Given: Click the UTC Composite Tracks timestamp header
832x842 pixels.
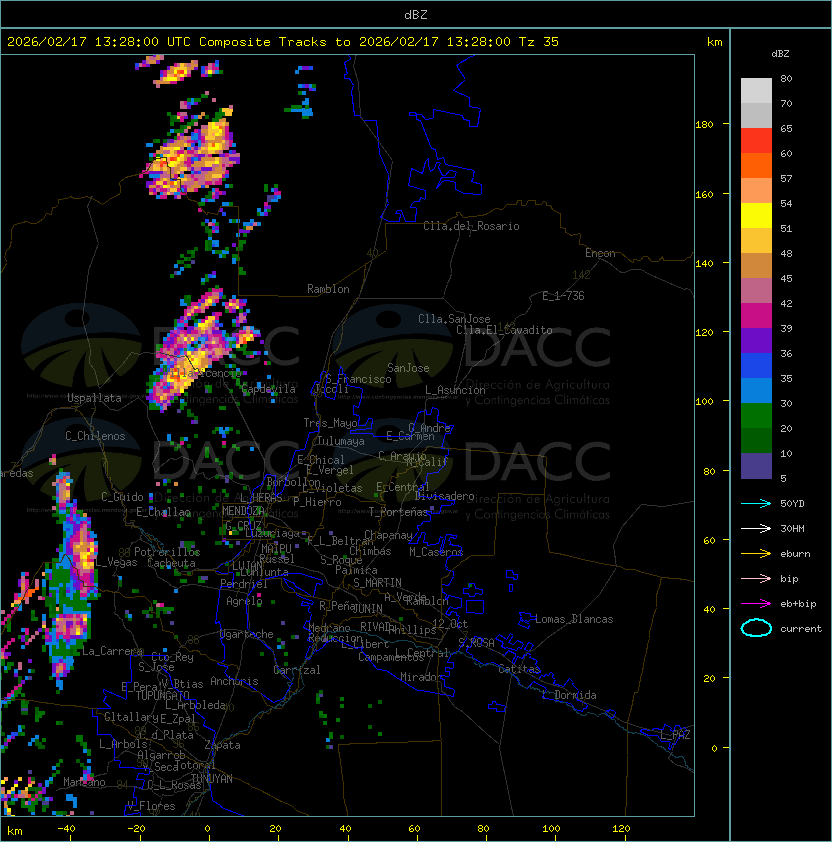Looking at the screenshot, I should pos(283,41).
